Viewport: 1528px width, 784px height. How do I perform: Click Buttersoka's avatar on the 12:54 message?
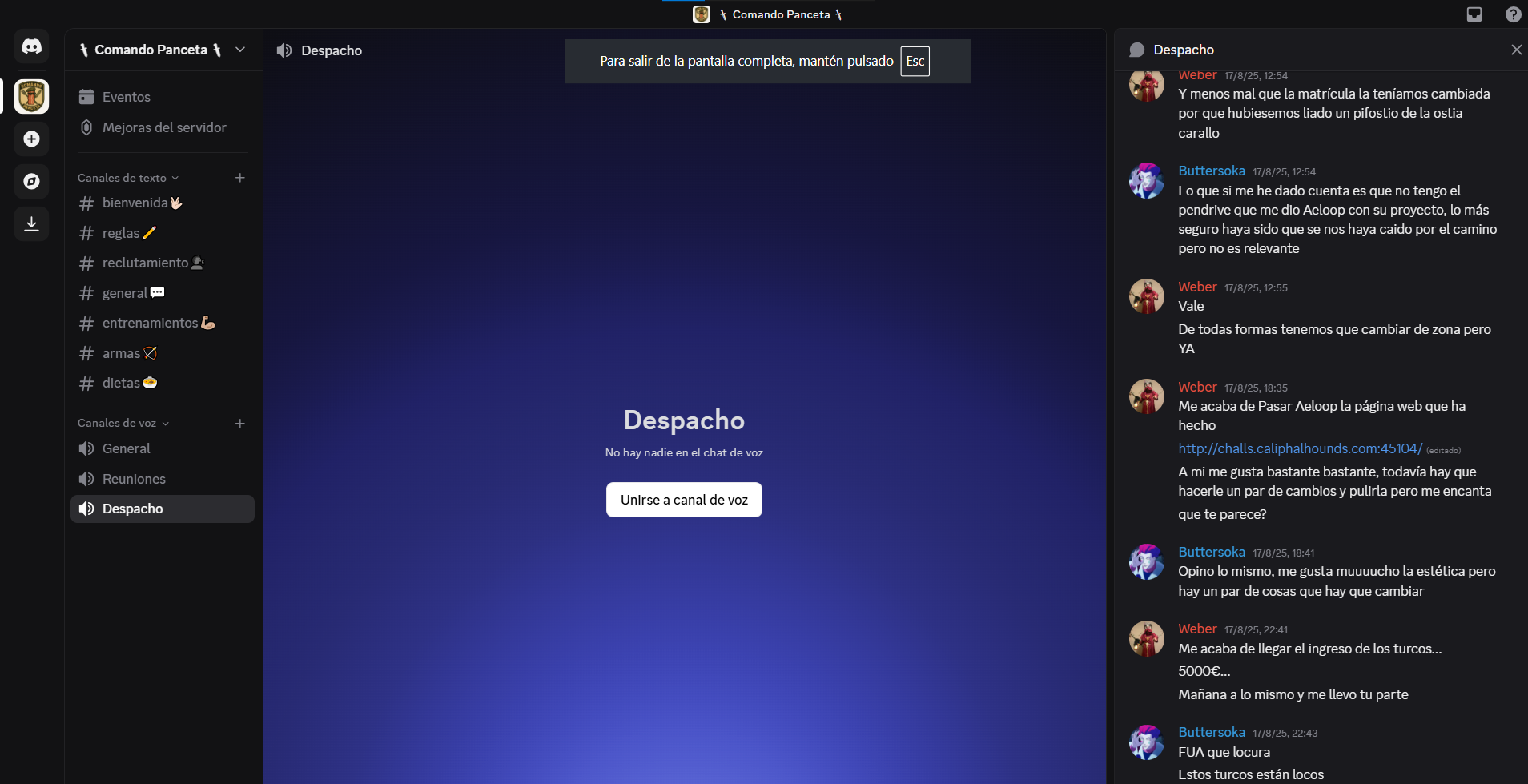click(1147, 181)
